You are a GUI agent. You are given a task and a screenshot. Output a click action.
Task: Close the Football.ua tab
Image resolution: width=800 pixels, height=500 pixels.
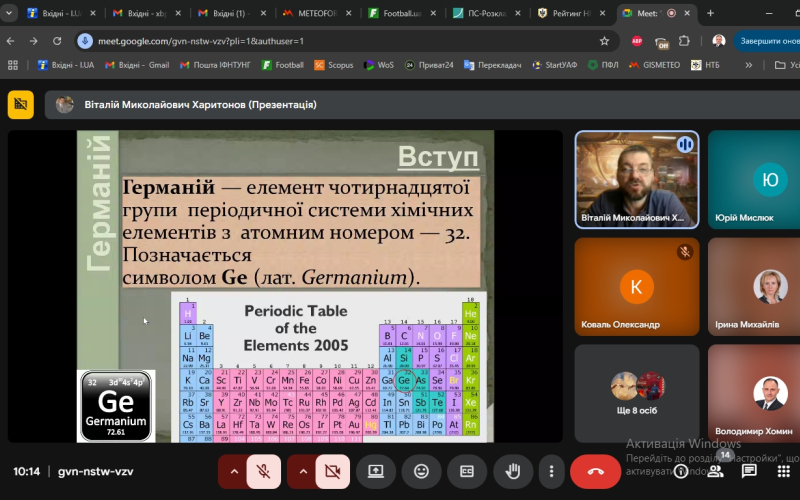[x=433, y=13]
